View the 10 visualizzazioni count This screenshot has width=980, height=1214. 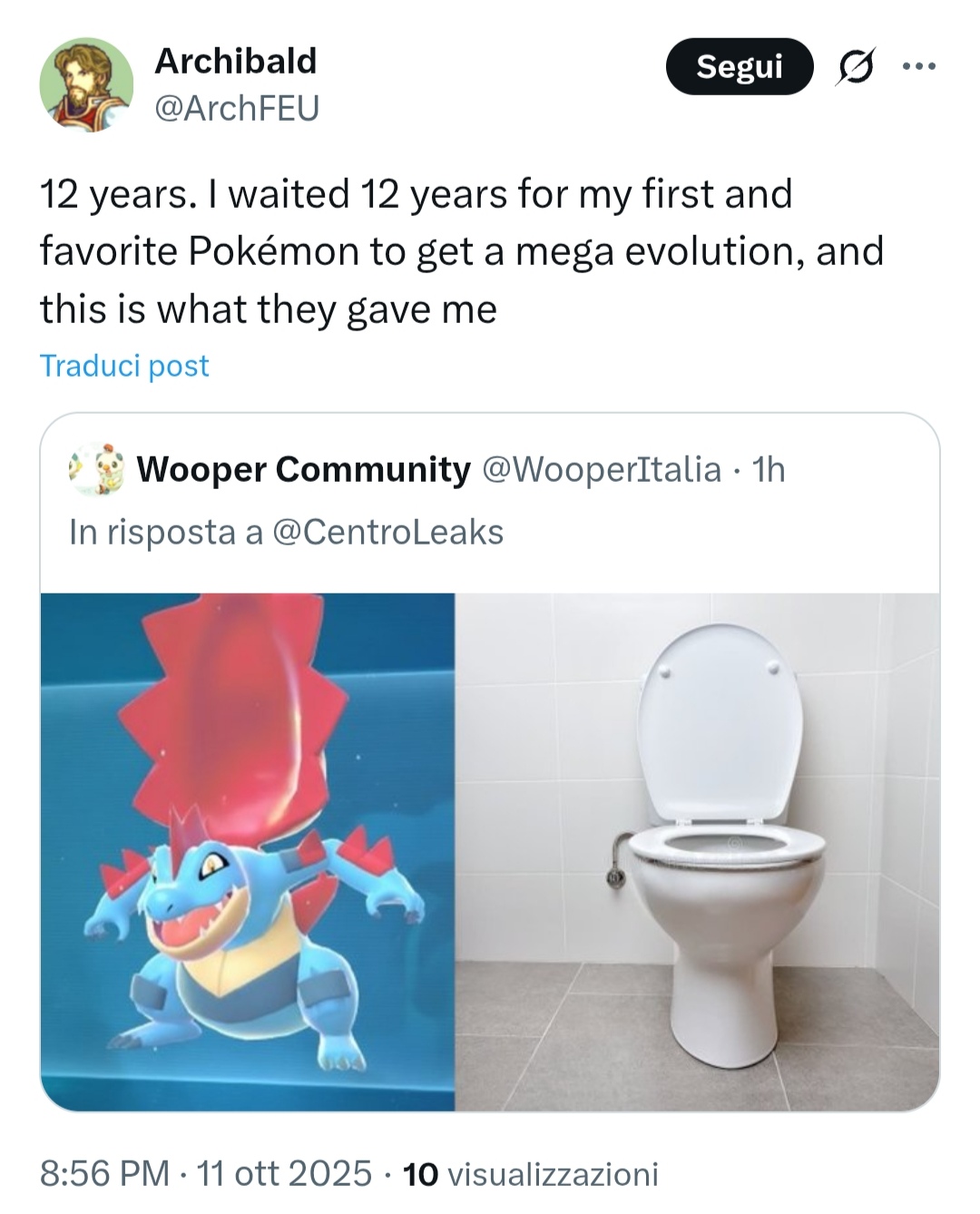[x=530, y=1173]
